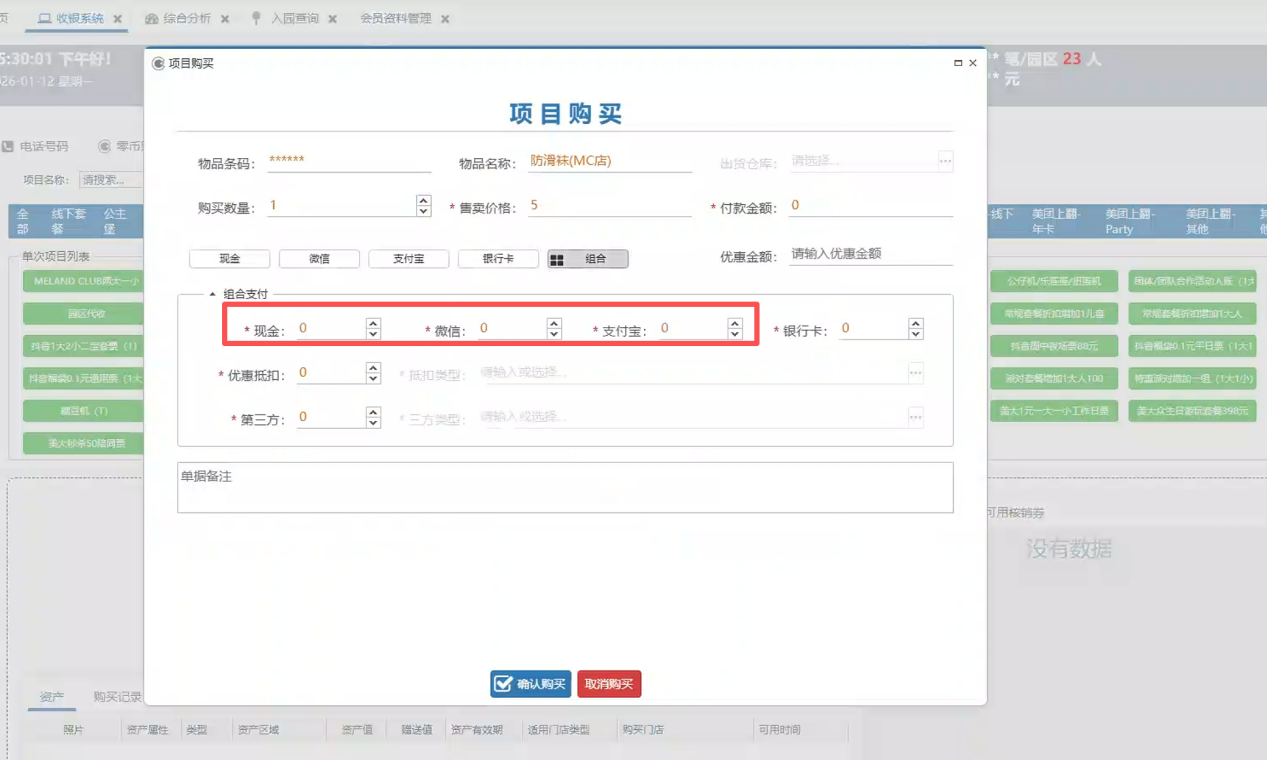The image size is (1267, 760).
Task: Collapse the 组合支付 section triangle
Action: tap(212, 294)
